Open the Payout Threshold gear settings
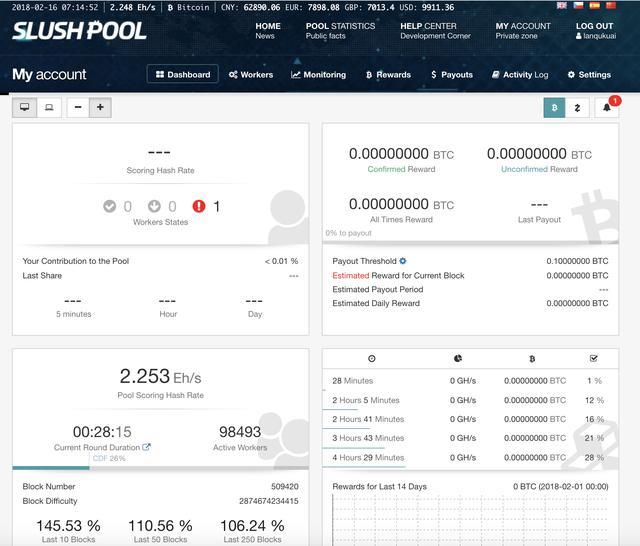640x546 pixels. 403,261
